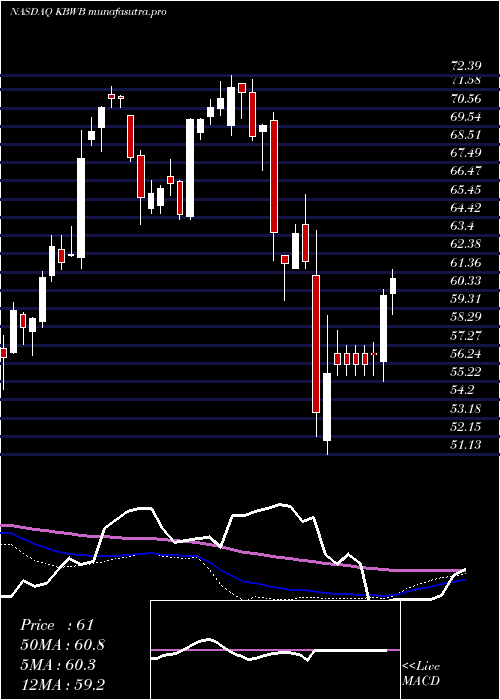
Task: Click the tall red candle dropping to 53.18
Action: [x=316, y=344]
